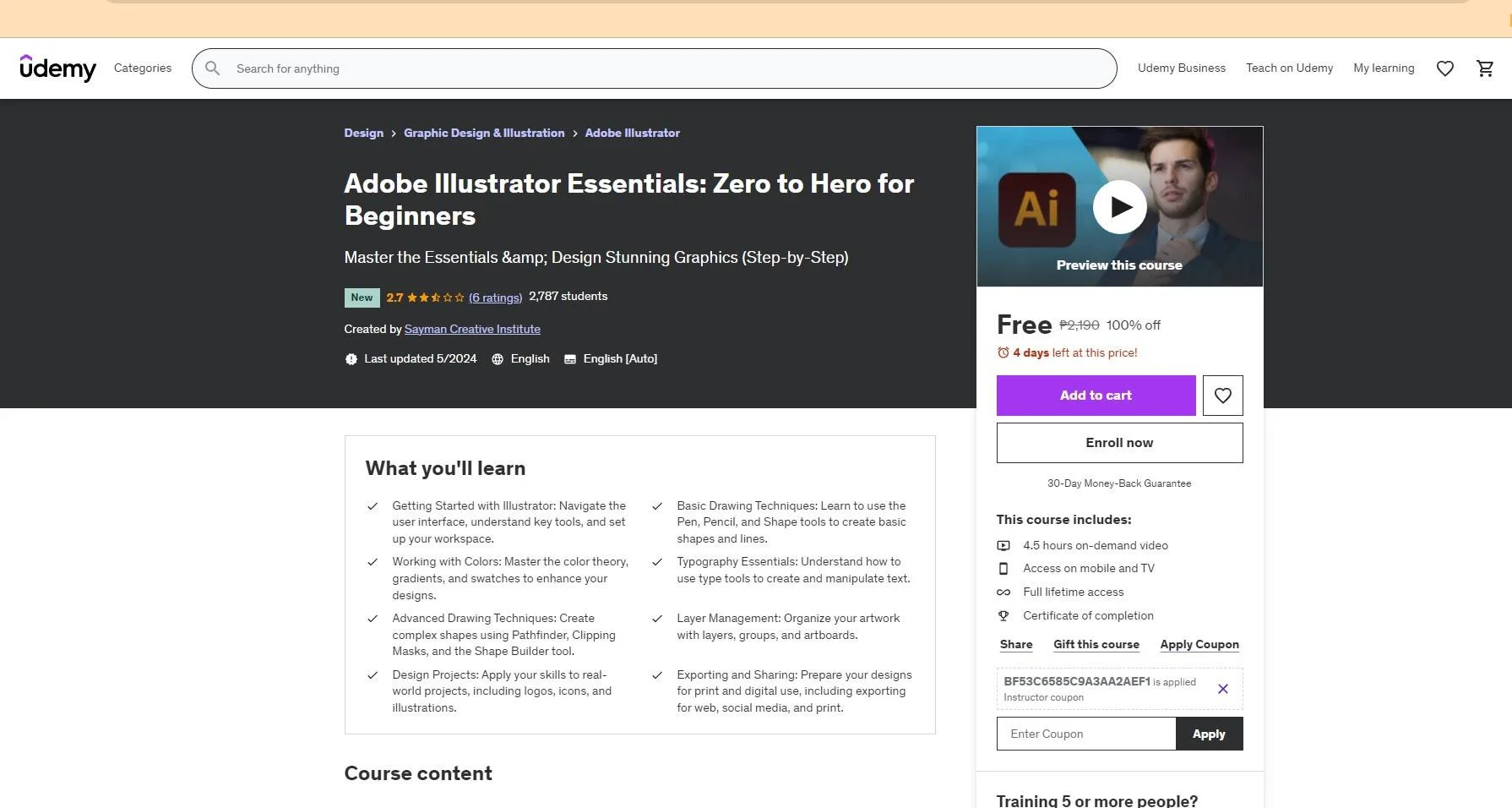The height and width of the screenshot is (808, 1512).
Task: Click the Udemy logo
Action: 57,68
